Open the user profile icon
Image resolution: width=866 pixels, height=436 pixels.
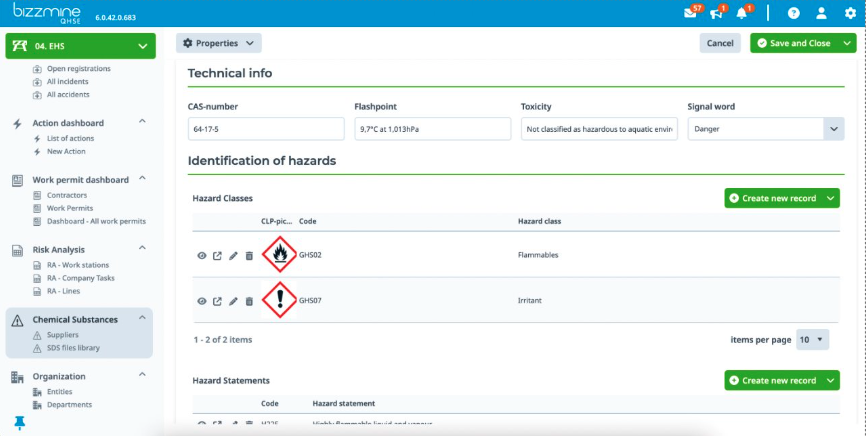(x=821, y=14)
